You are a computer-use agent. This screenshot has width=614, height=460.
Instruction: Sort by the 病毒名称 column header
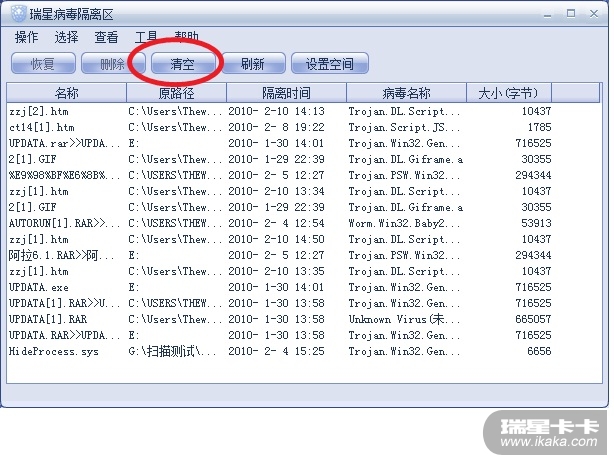click(406, 93)
